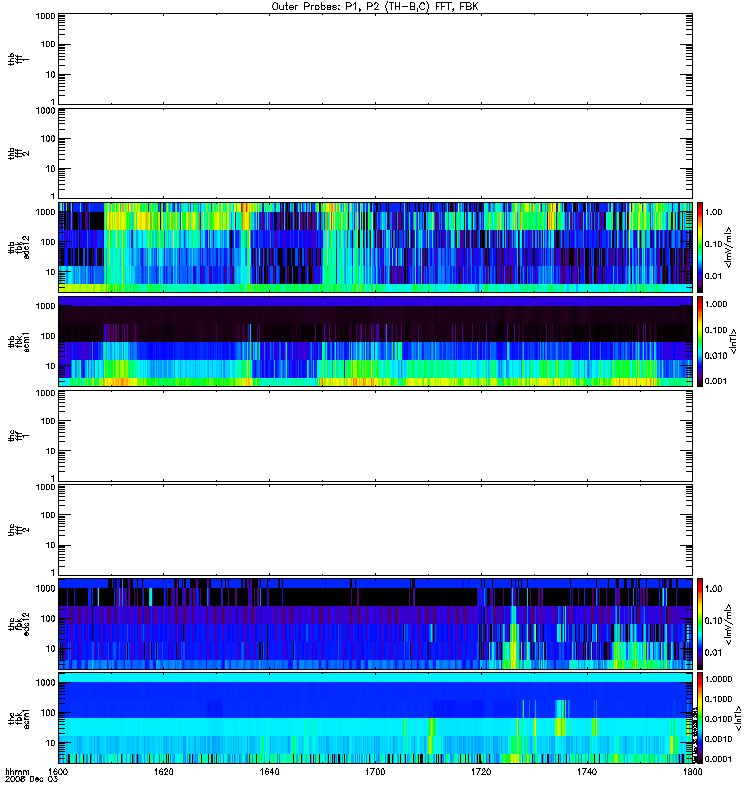Click the "2008 Dec 03" date label

pos(32,779)
